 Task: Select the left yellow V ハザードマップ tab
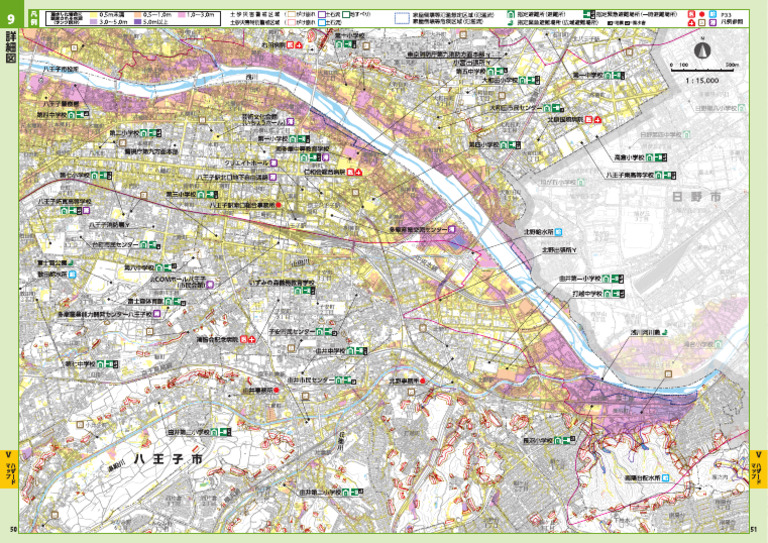[9, 469]
